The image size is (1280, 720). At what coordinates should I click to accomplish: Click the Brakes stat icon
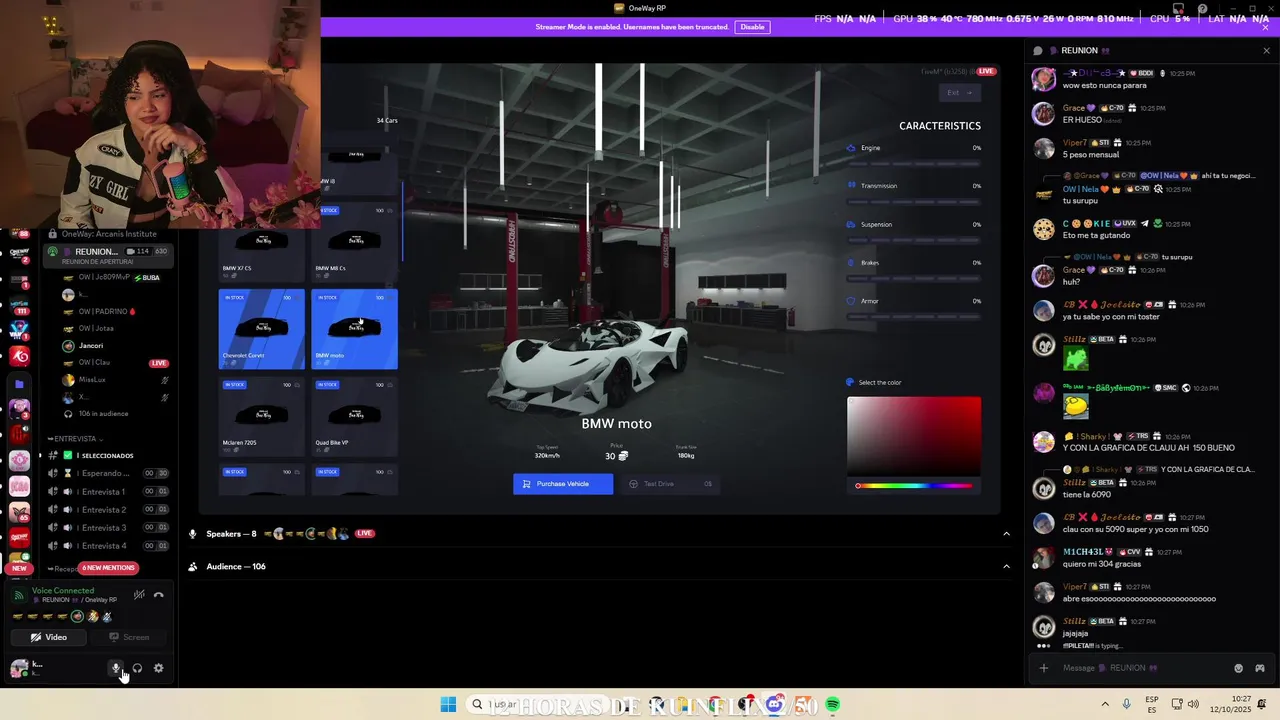[x=852, y=263]
